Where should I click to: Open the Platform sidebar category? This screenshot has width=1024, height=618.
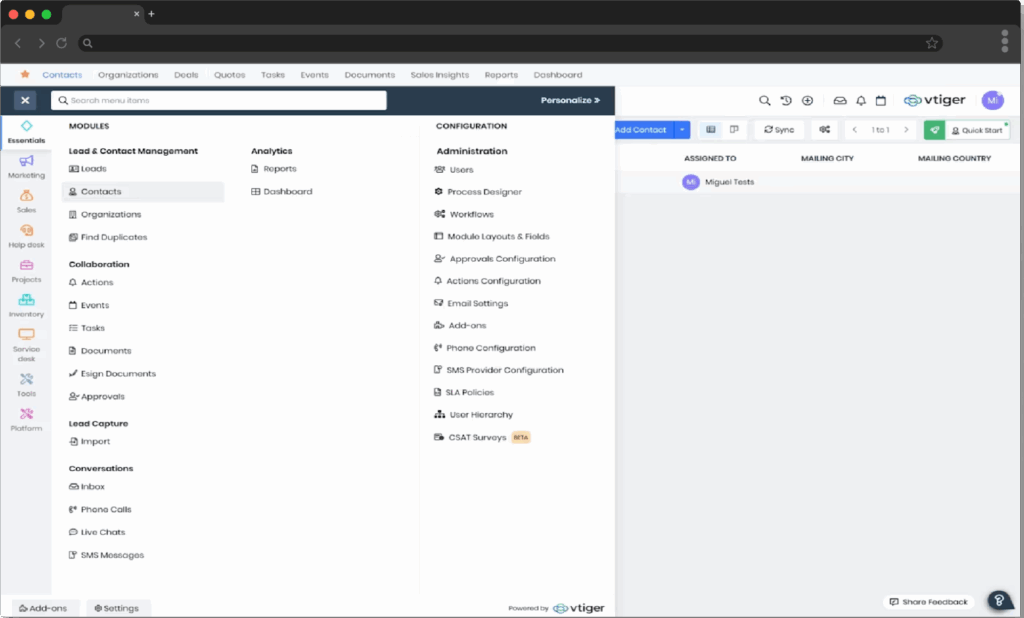click(x=26, y=419)
